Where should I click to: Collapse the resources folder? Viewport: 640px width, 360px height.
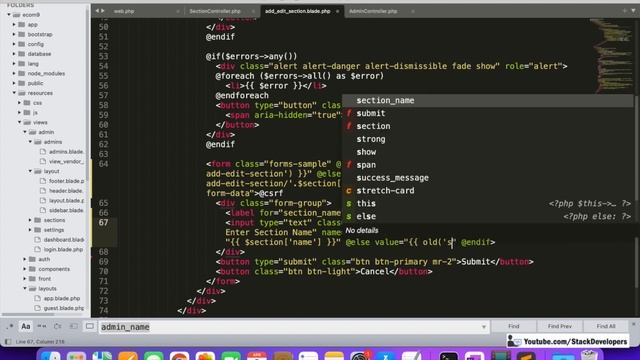click(x=14, y=93)
